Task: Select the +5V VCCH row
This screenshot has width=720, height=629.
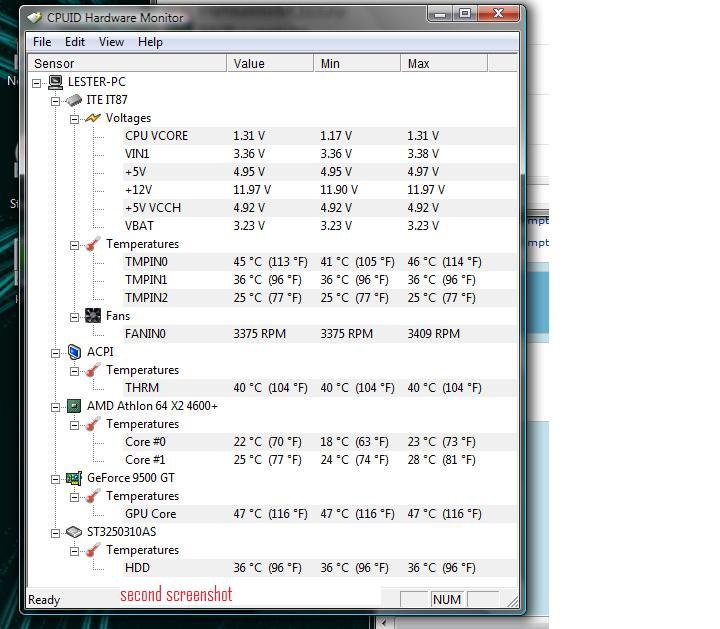Action: [x=319, y=208]
